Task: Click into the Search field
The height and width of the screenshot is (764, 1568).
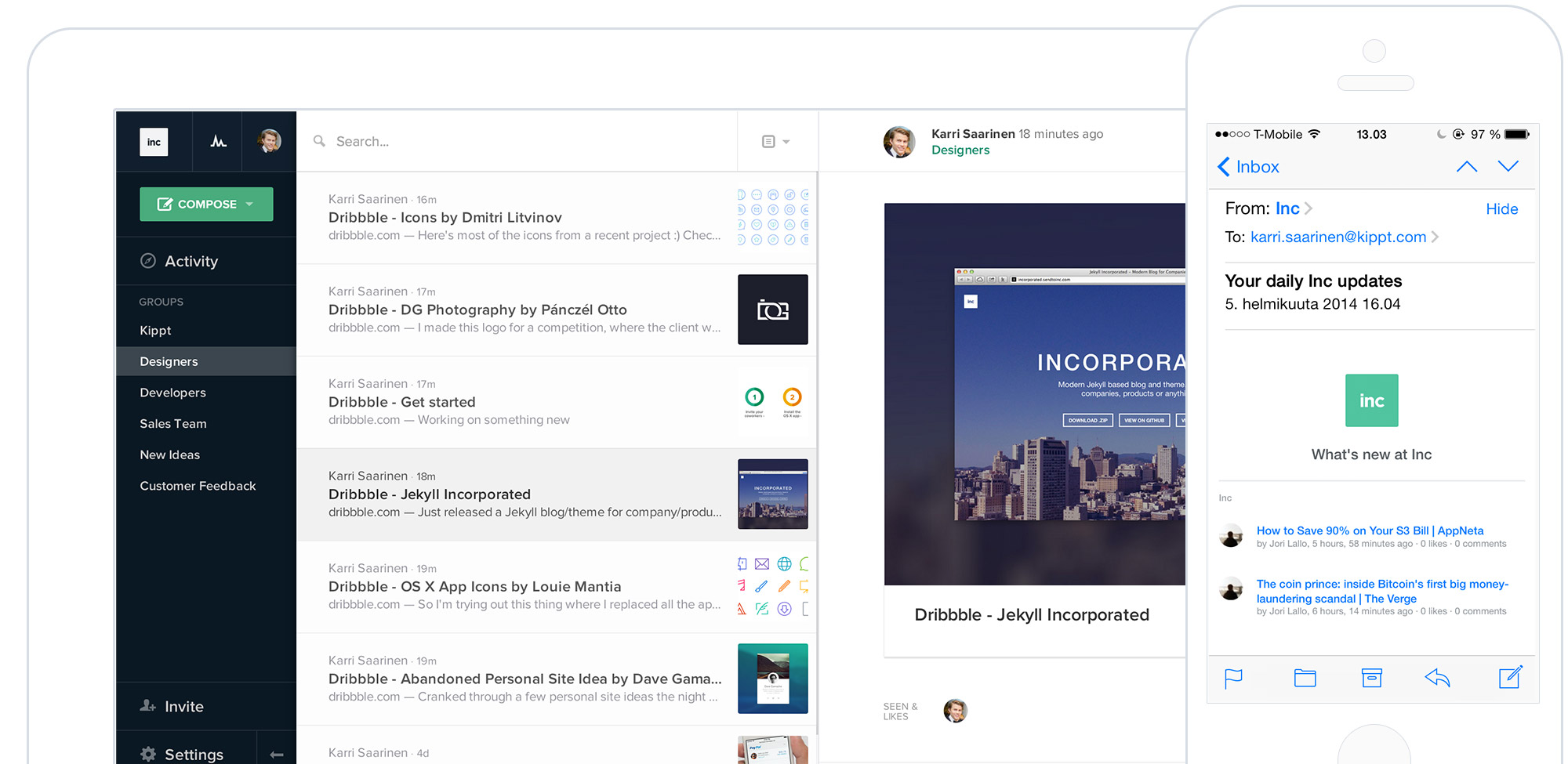Action: point(517,141)
